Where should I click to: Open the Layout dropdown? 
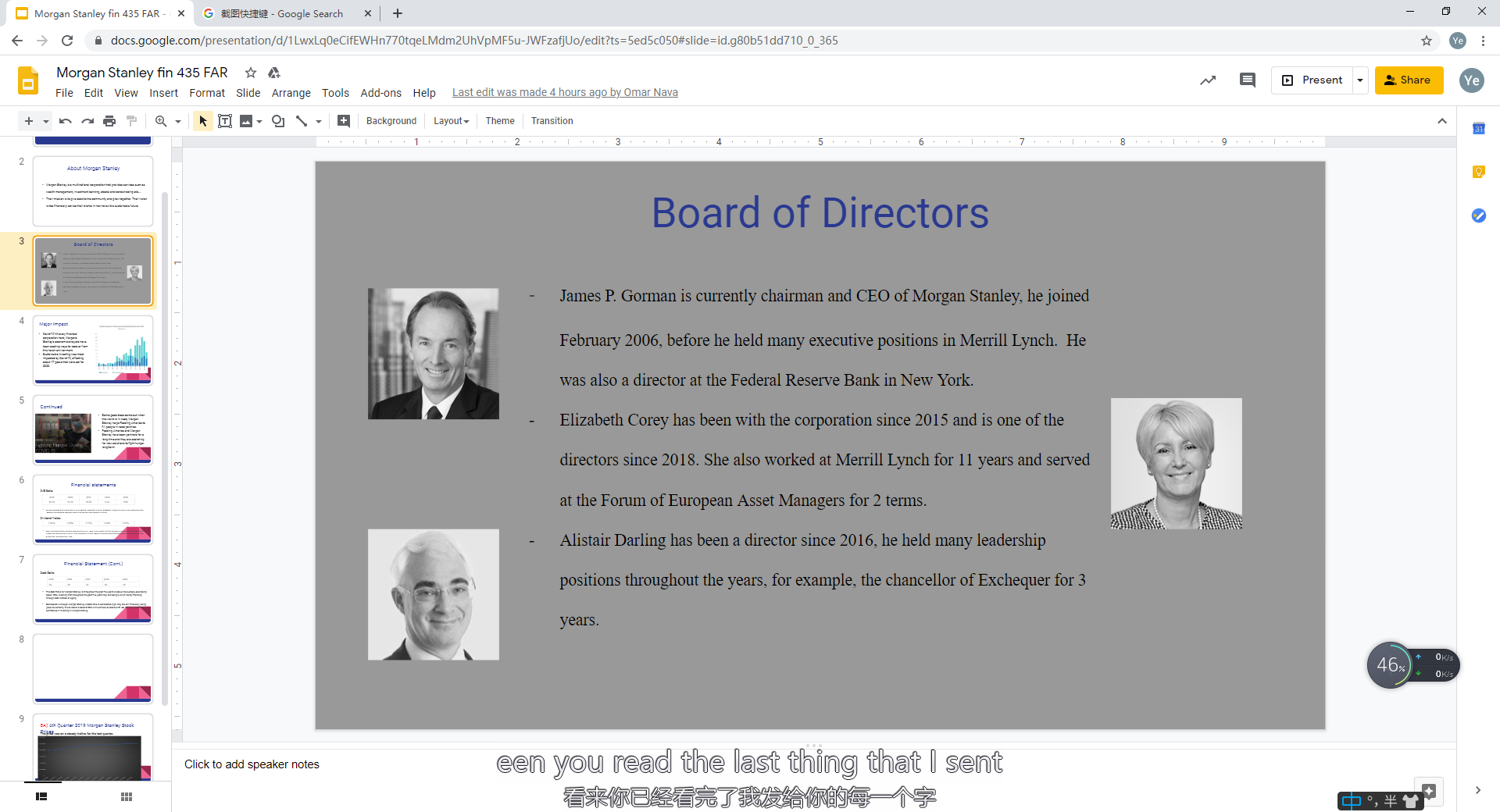click(452, 121)
